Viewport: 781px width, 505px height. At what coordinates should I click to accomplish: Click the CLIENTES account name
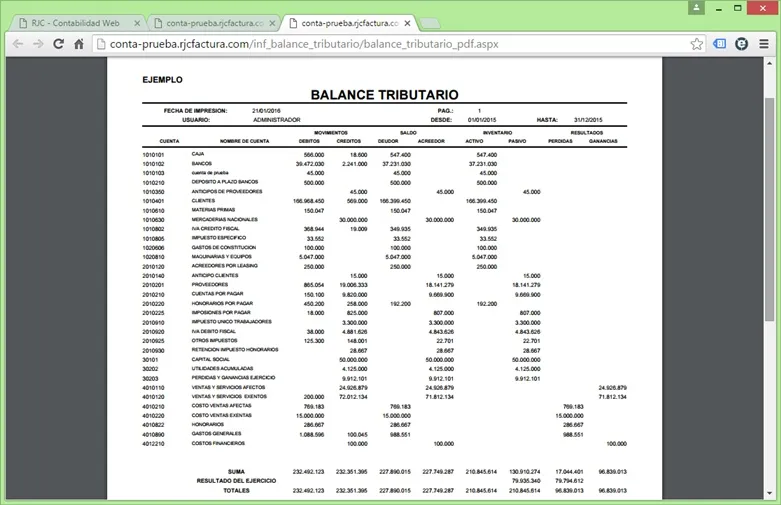pos(203,201)
